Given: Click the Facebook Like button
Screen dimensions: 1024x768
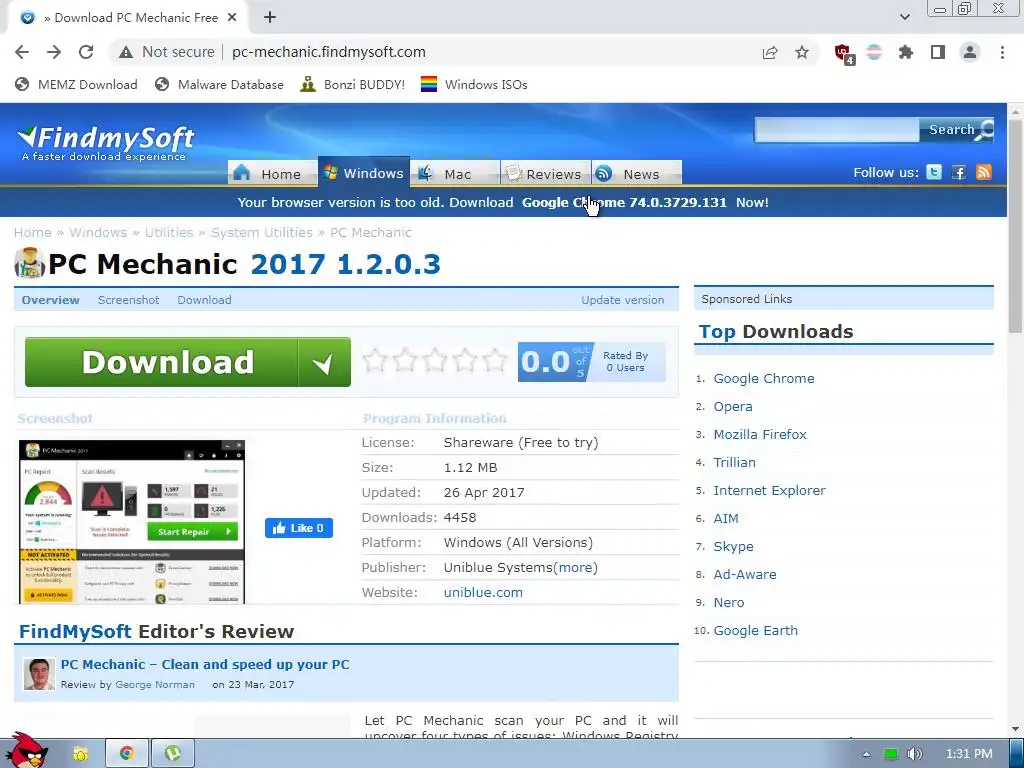Looking at the screenshot, I should coord(299,528).
